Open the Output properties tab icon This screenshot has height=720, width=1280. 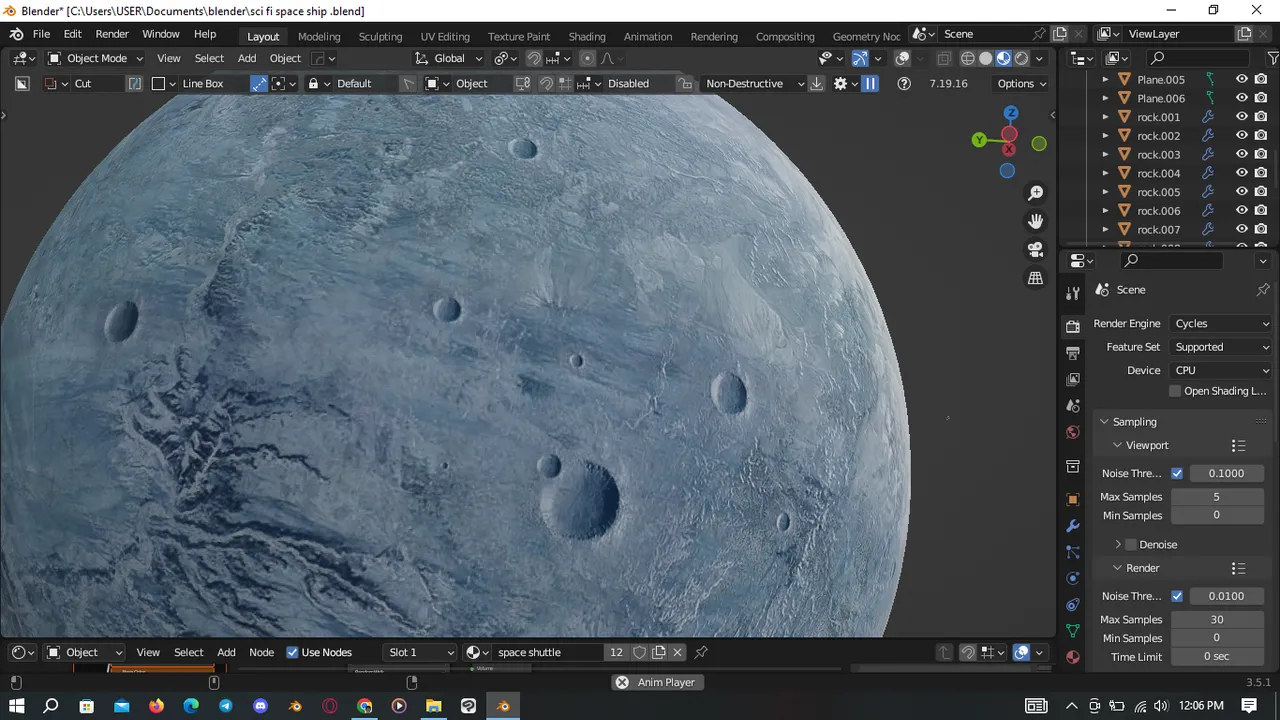pos(1073,353)
